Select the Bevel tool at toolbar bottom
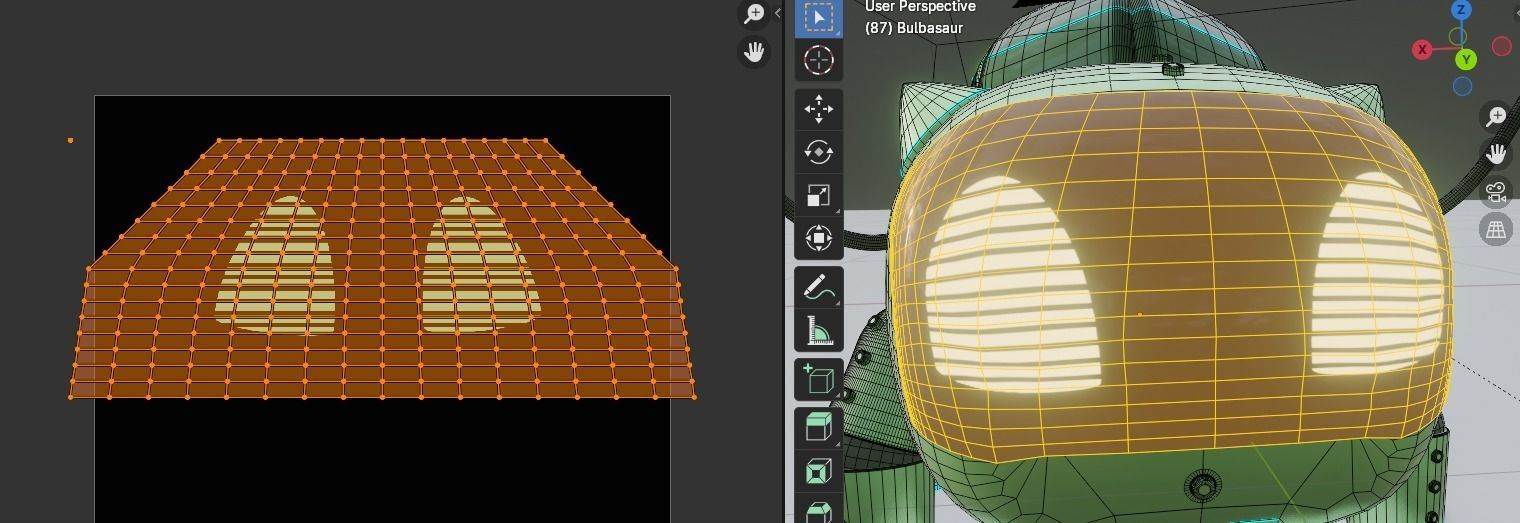Image resolution: width=1520 pixels, height=523 pixels. pyautogui.click(x=818, y=510)
